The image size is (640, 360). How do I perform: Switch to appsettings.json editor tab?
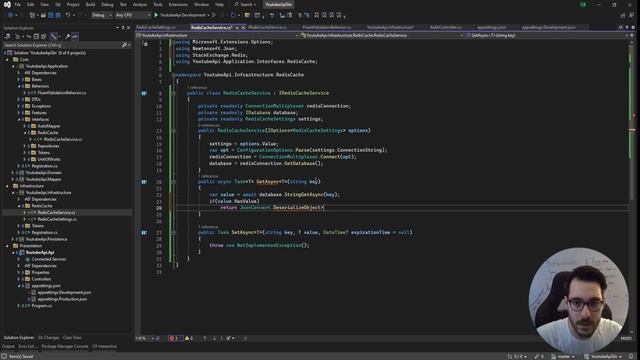pyautogui.click(x=491, y=27)
